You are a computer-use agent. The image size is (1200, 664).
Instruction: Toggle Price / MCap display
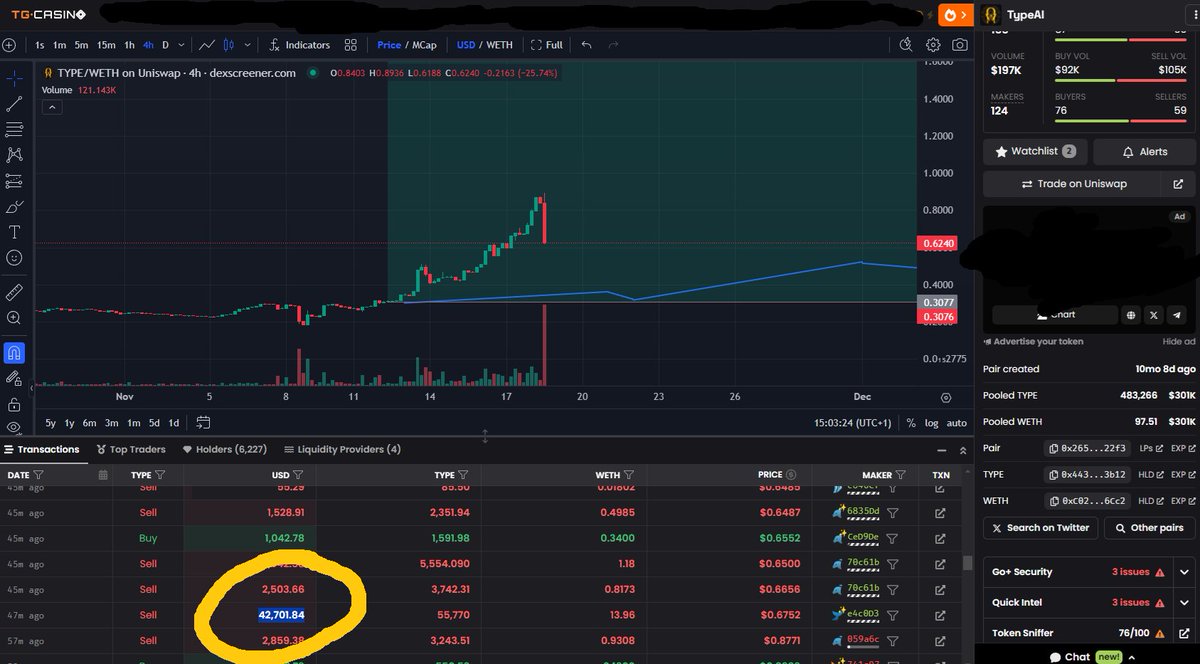pos(407,45)
